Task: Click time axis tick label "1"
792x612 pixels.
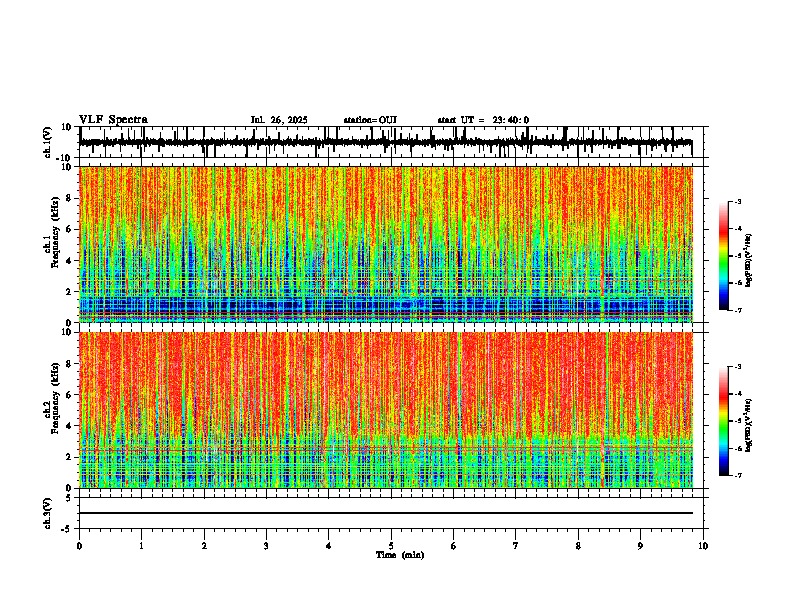Action: click(x=141, y=546)
